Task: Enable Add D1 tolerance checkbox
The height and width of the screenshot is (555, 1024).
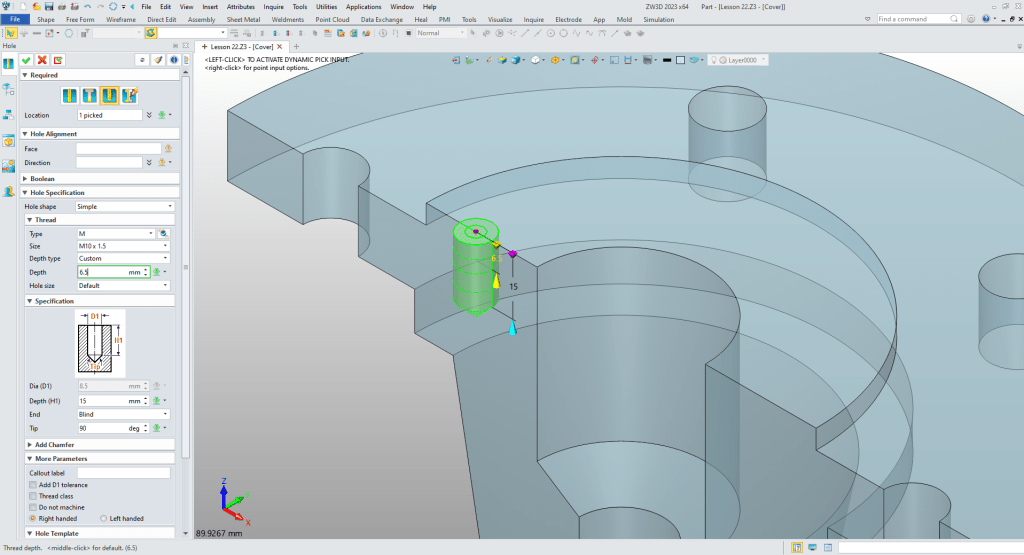Action: pos(33,485)
